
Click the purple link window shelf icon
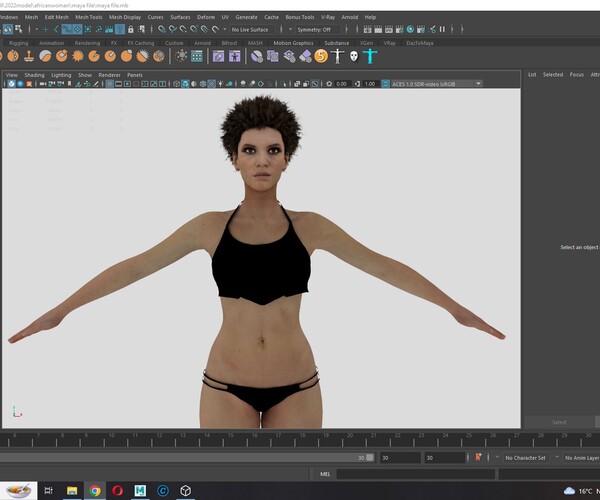tap(218, 56)
